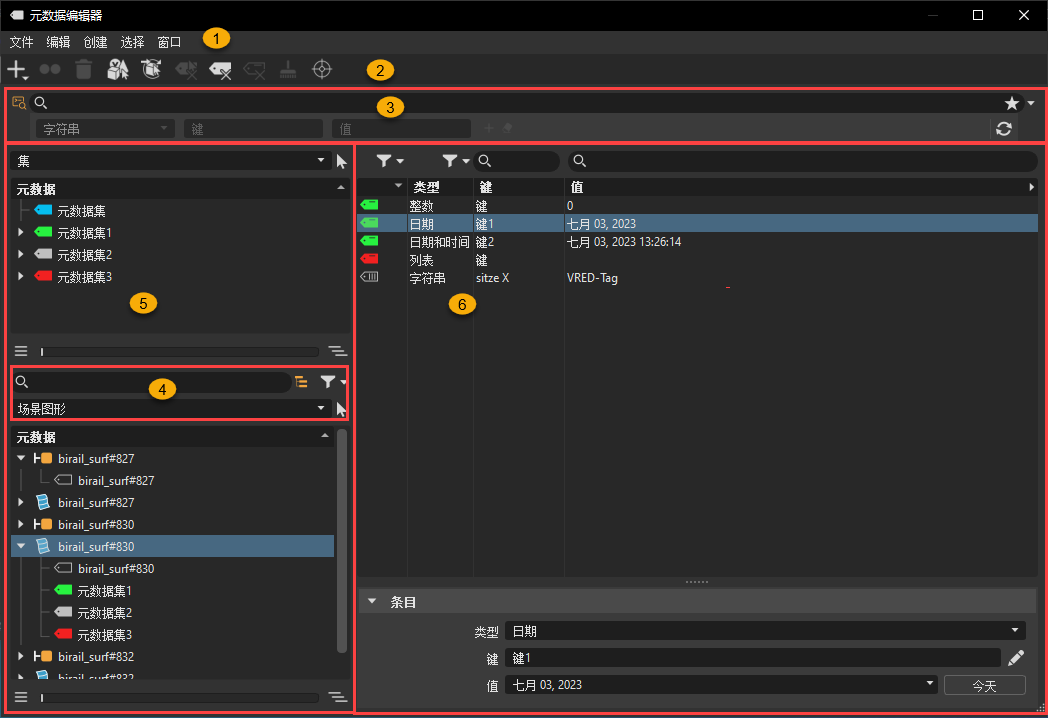Click the crosshair target toolbar icon
Screen dimensions: 1048x718
point(322,69)
